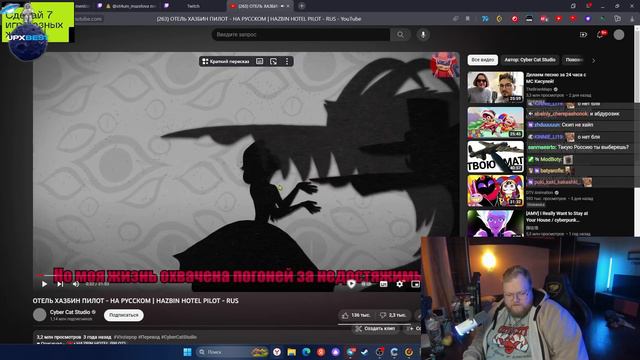Open Yandex Browser from taskbar

pyautogui.click(x=277, y=352)
